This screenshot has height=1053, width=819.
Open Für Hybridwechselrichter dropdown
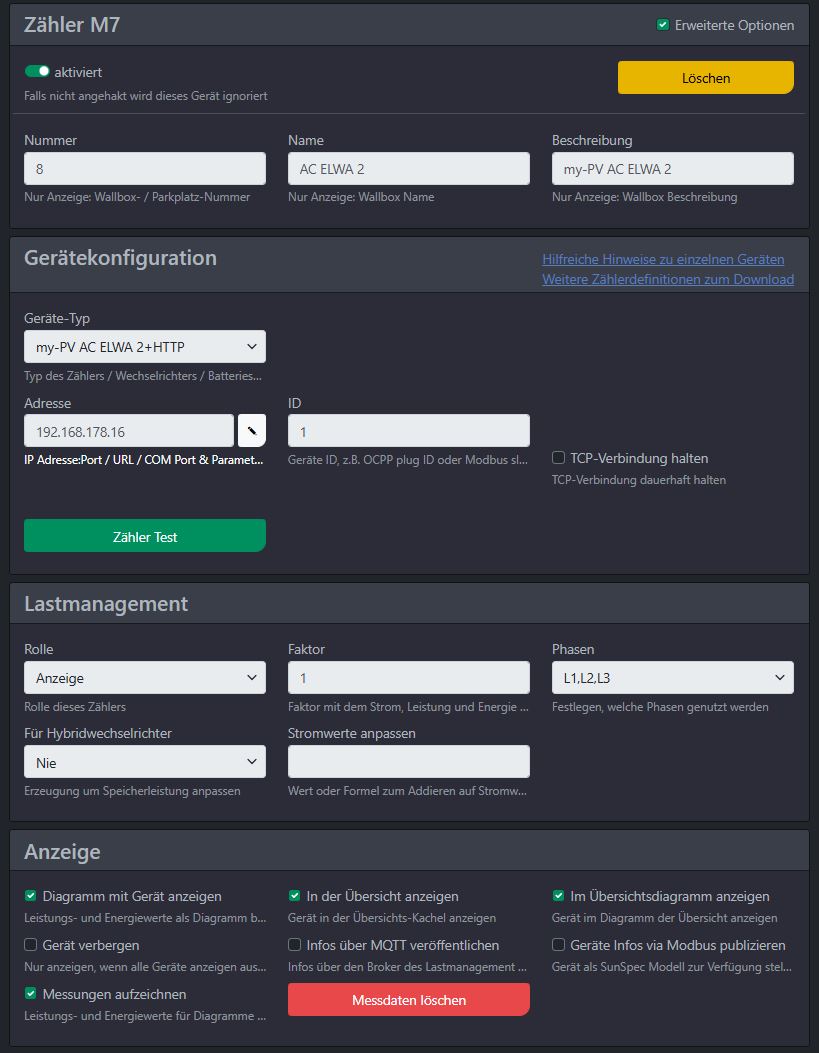point(145,762)
